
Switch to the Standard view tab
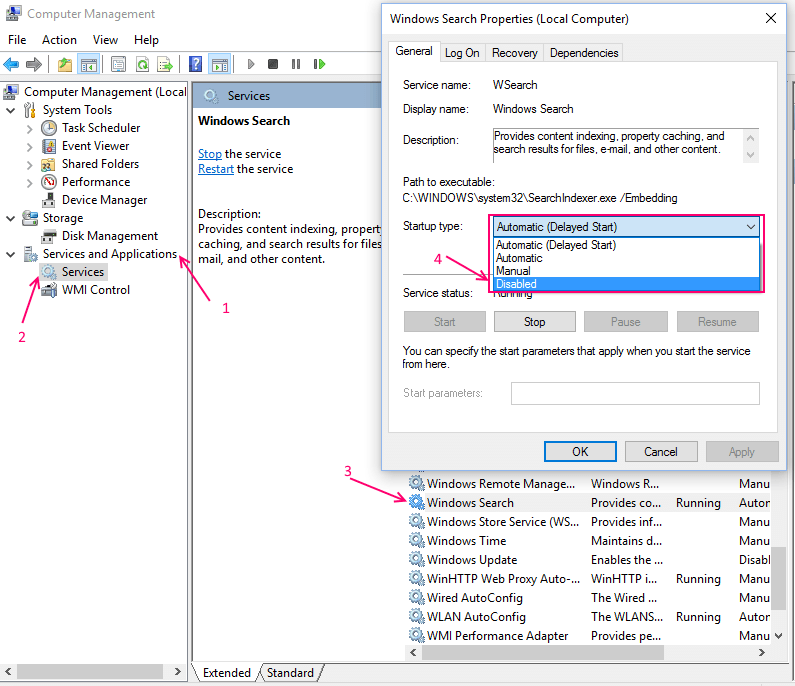[290, 673]
